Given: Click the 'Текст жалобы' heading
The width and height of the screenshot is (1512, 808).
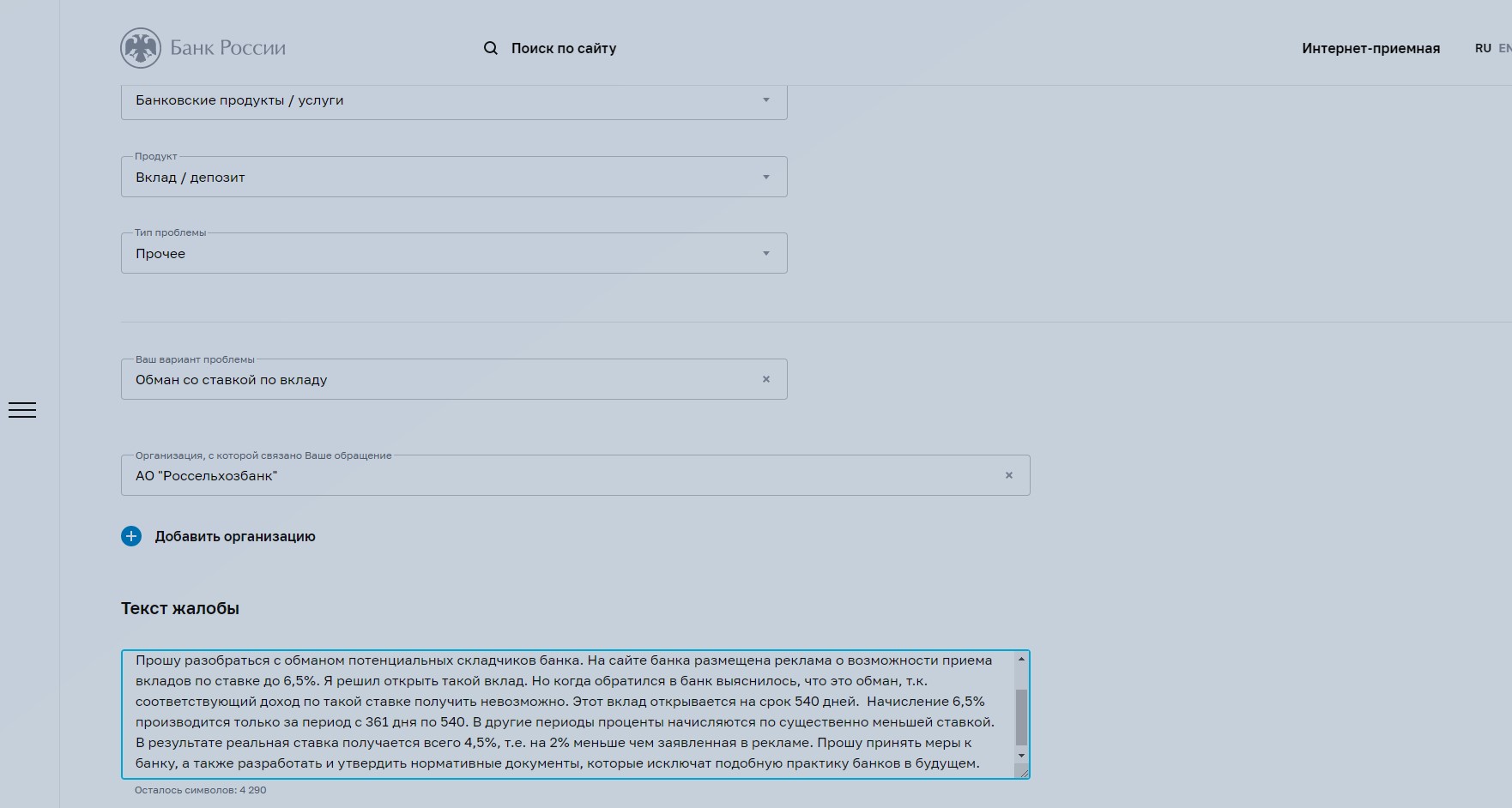Looking at the screenshot, I should [180, 608].
